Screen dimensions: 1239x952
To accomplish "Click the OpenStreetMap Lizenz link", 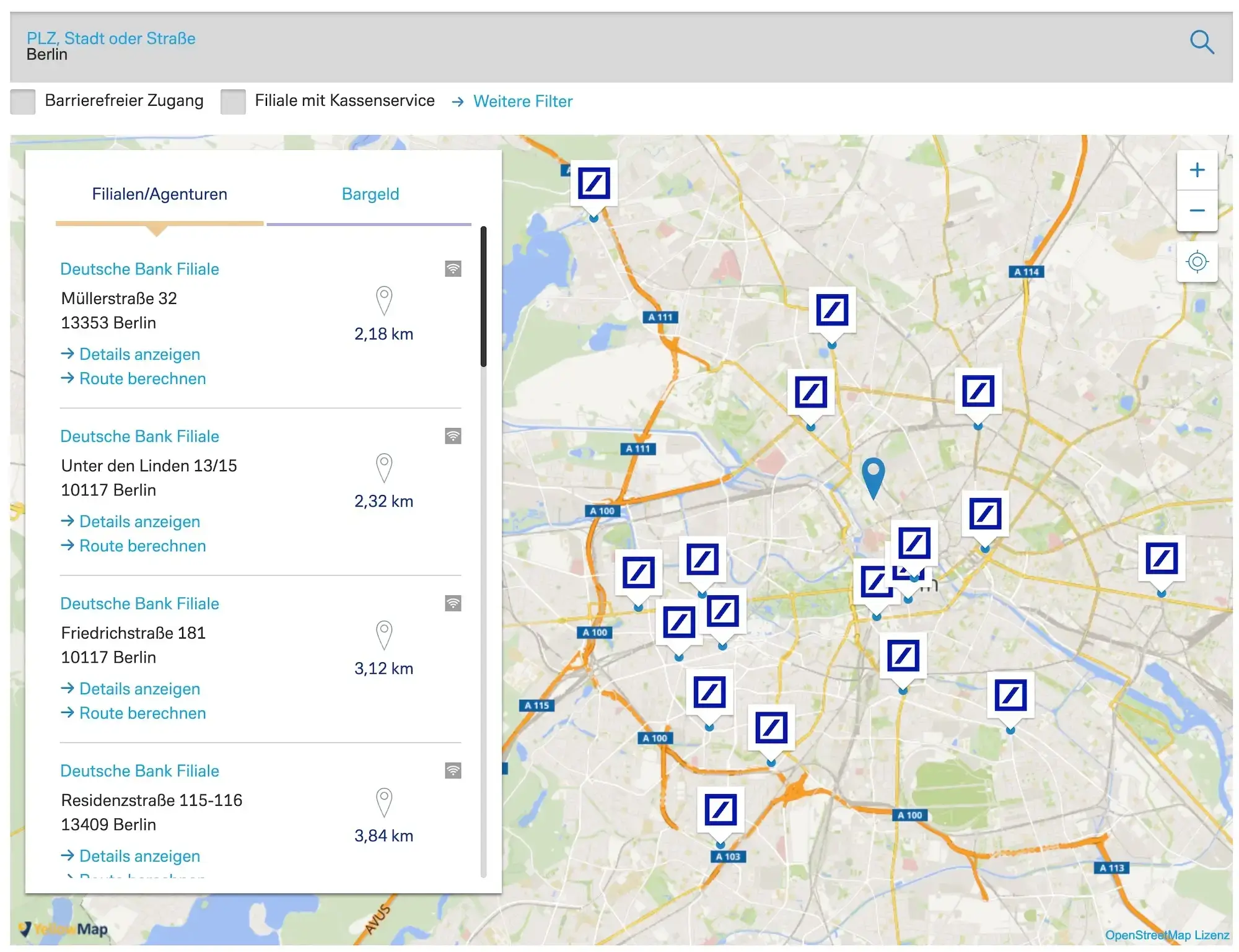I will [1167, 935].
